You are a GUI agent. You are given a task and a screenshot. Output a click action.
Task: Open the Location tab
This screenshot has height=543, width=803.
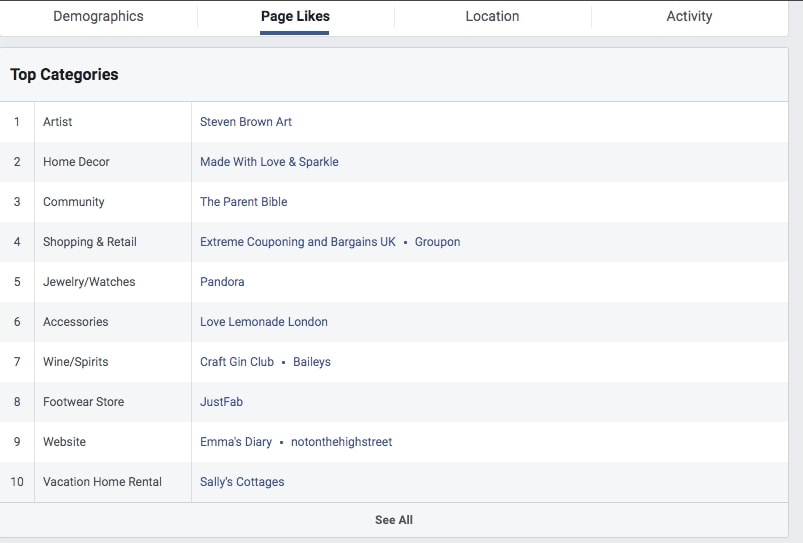(492, 16)
